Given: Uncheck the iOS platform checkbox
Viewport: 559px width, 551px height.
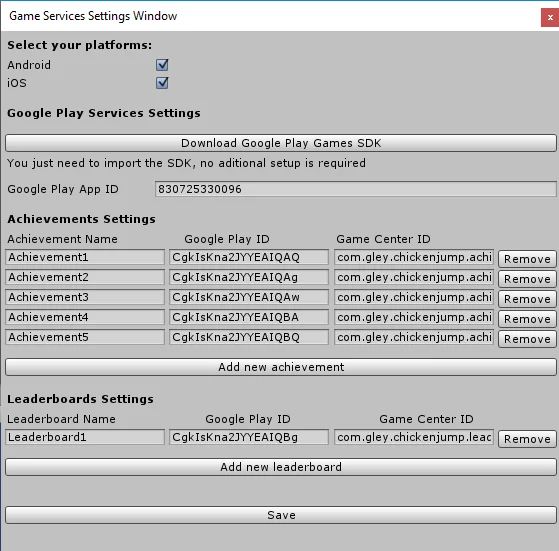Looking at the screenshot, I should coord(162,83).
